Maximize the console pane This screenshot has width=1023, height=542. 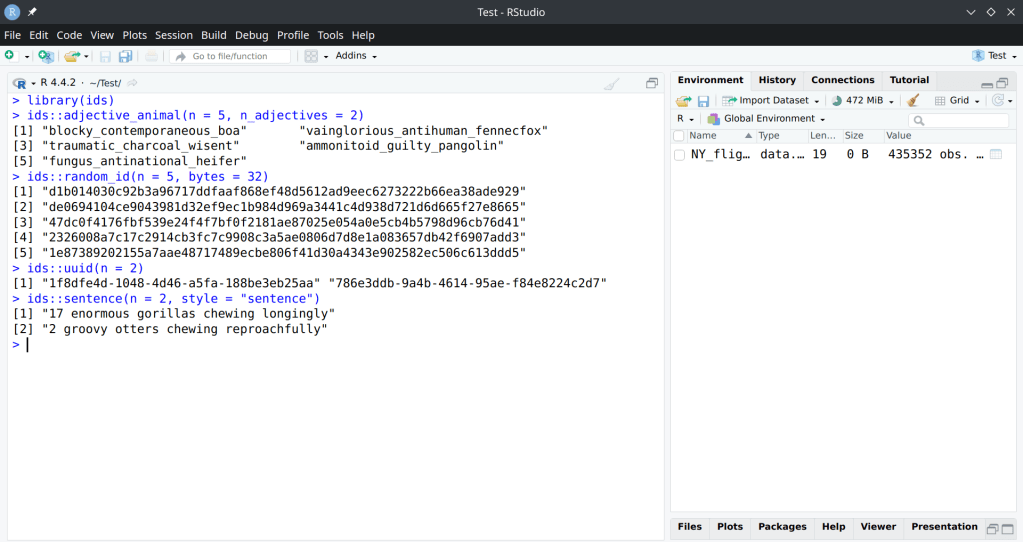[652, 84]
